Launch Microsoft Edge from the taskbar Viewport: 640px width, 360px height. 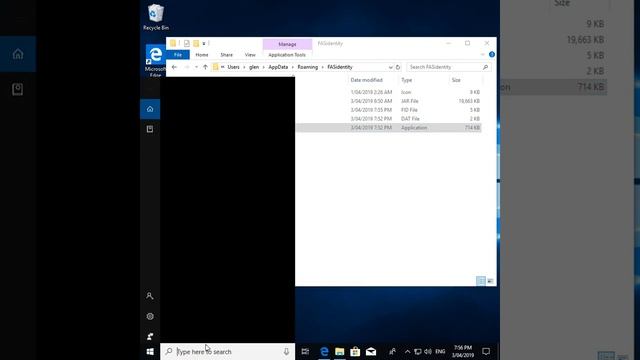[x=324, y=351]
